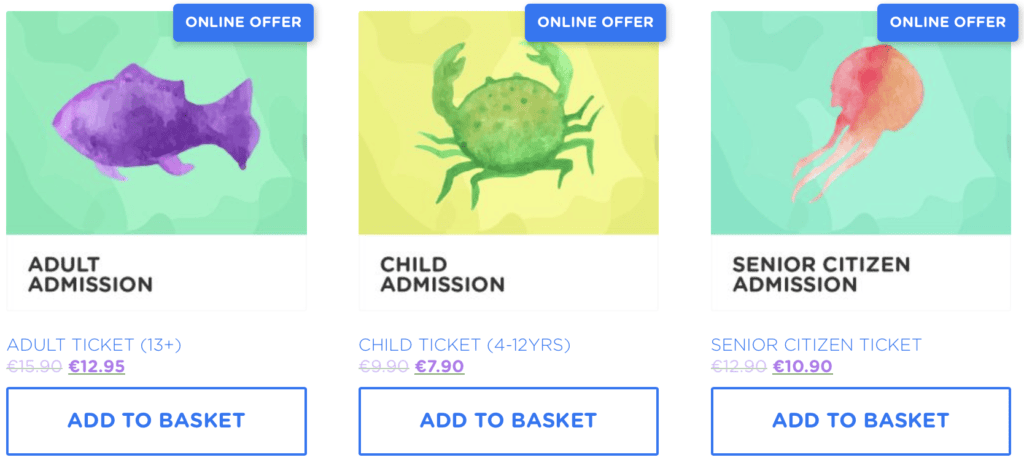Click the Child Admission heading text
This screenshot has width=1024, height=468.
tap(442, 274)
